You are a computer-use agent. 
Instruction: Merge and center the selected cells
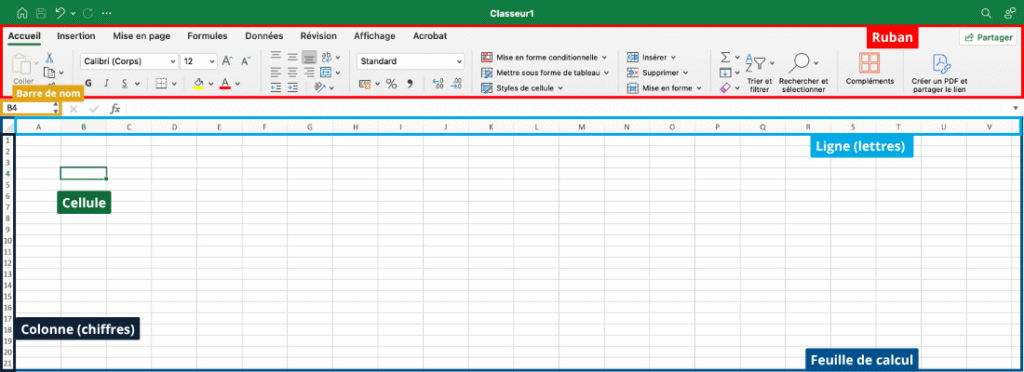pyautogui.click(x=326, y=72)
